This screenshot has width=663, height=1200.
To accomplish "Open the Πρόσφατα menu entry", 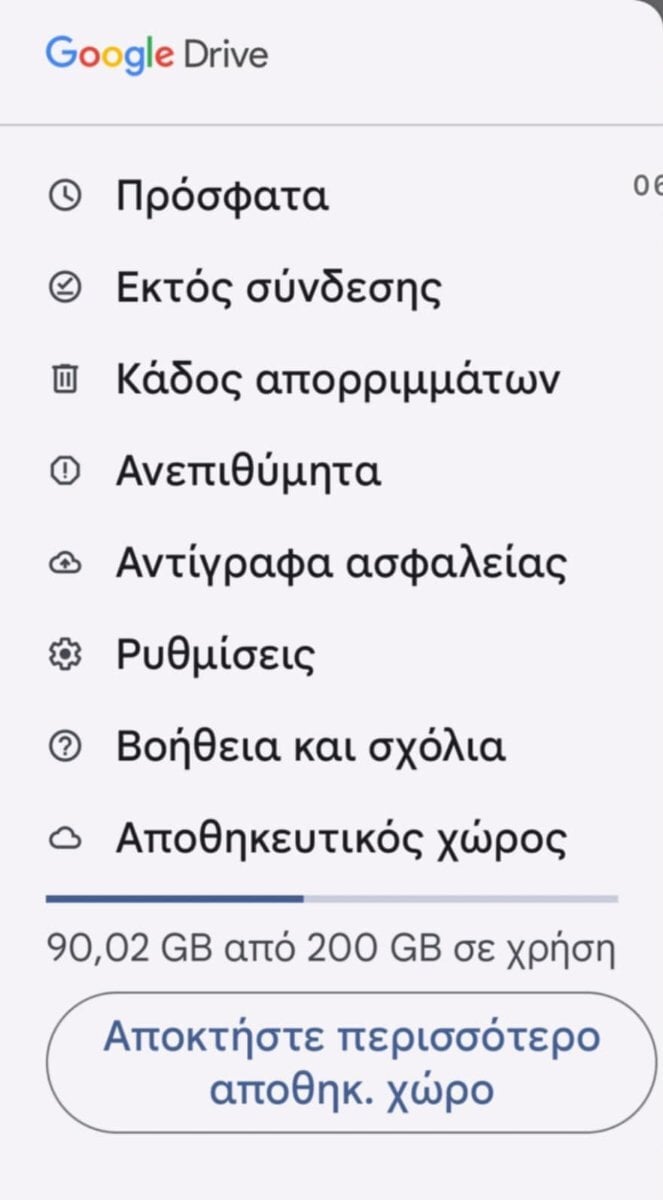I will (x=331, y=196).
